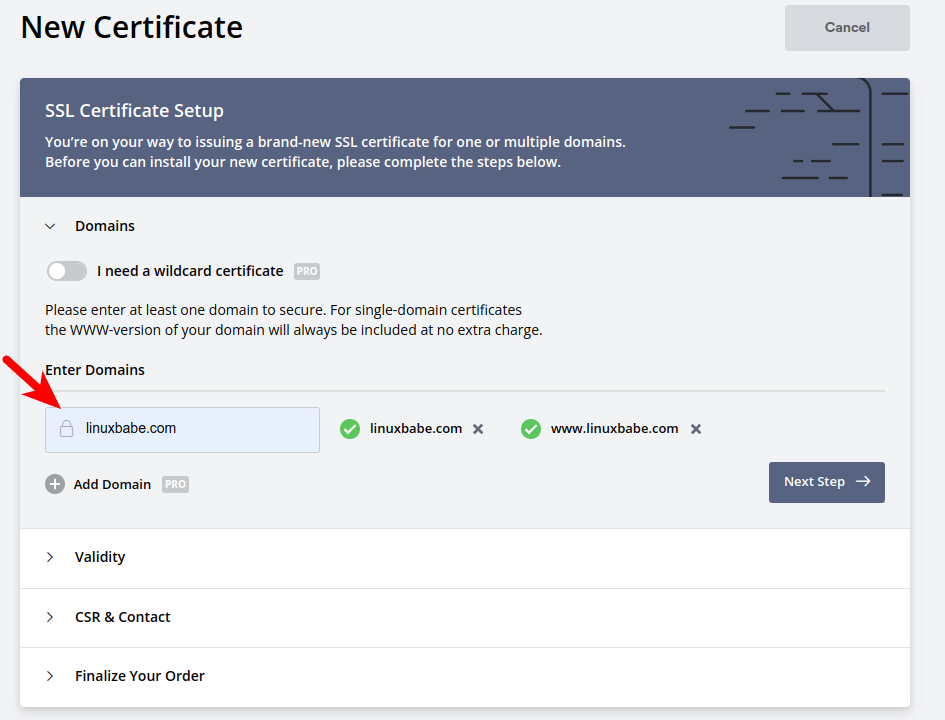Click the plus icon for Add Domain
945x720 pixels.
(x=55, y=484)
